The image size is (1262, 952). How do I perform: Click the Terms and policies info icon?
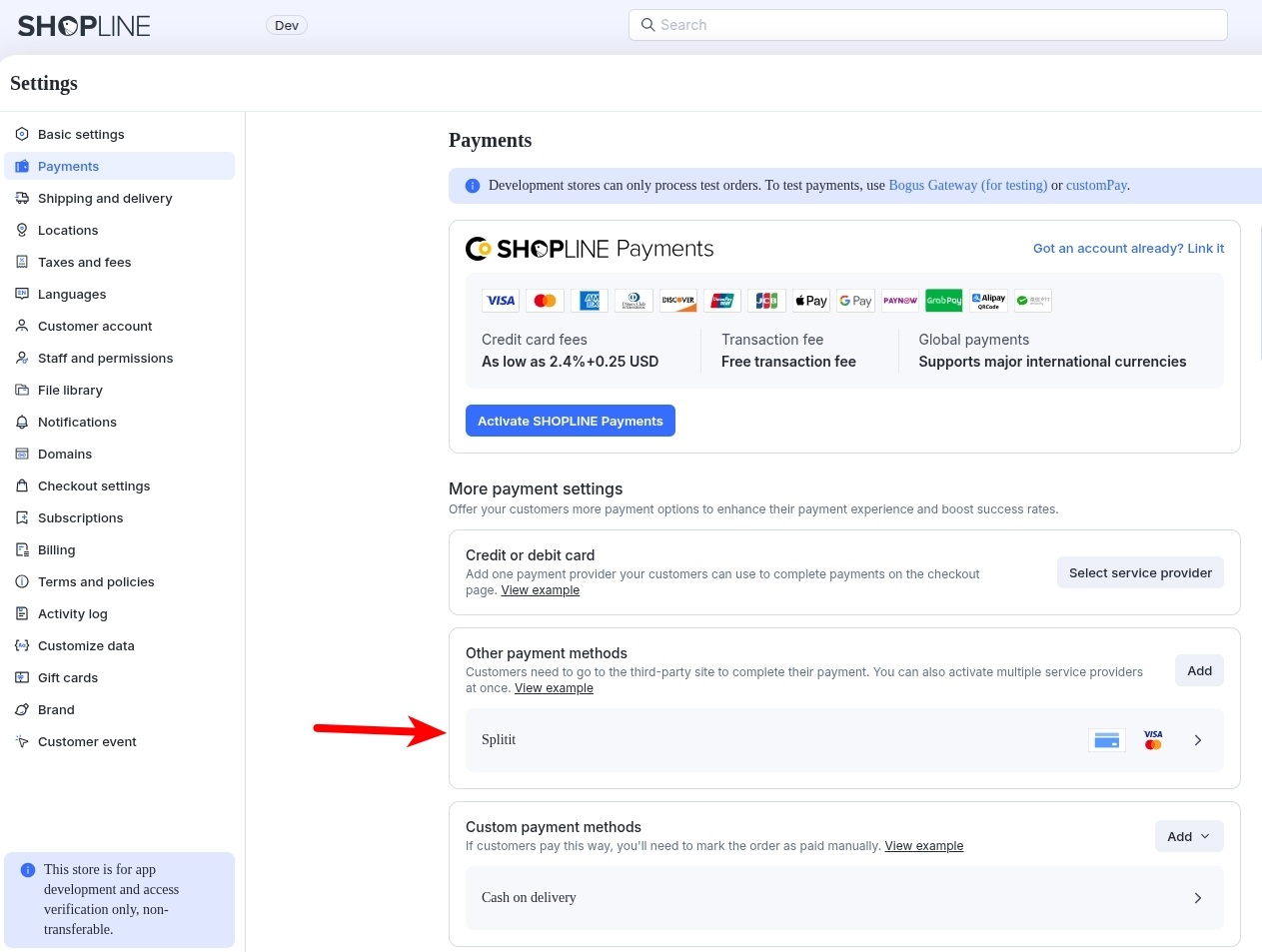pos(22,581)
